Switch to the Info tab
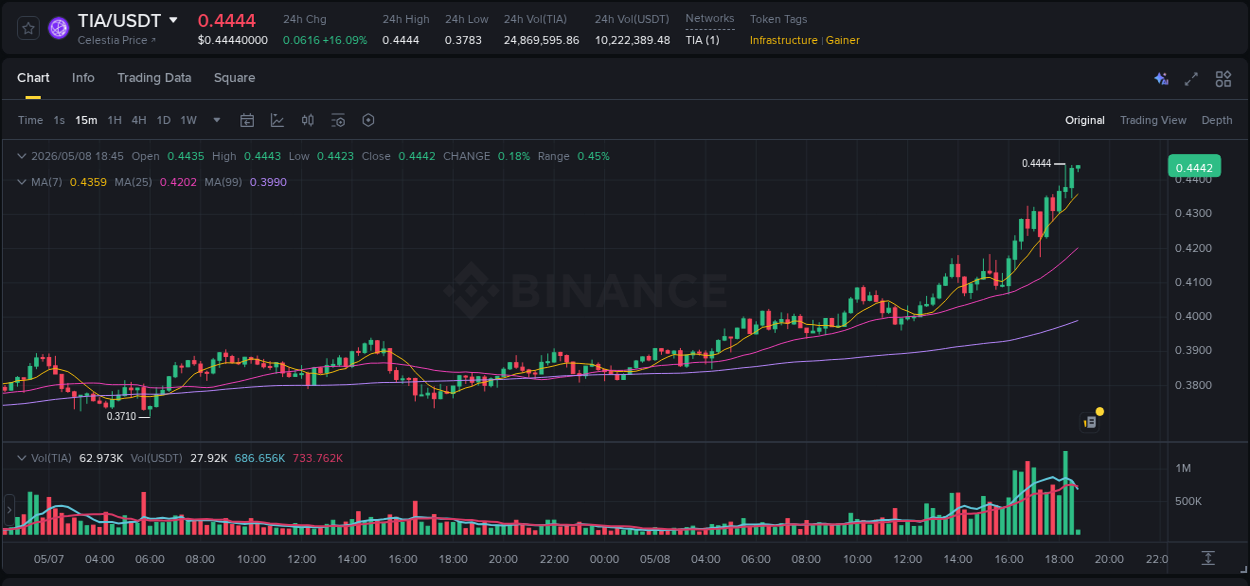1250x586 pixels. (83, 78)
